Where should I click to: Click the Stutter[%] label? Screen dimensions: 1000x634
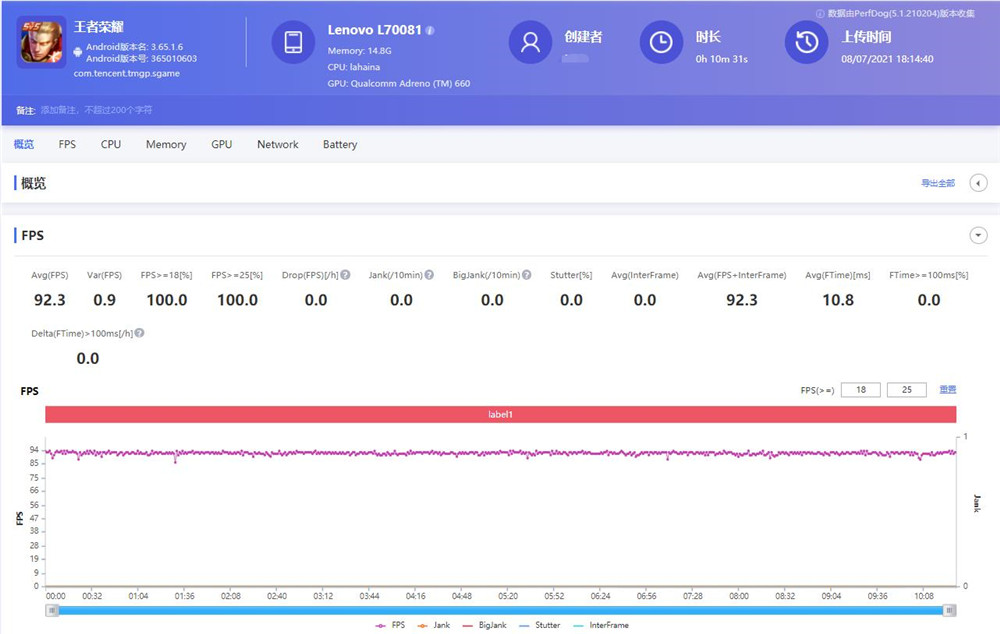click(571, 275)
